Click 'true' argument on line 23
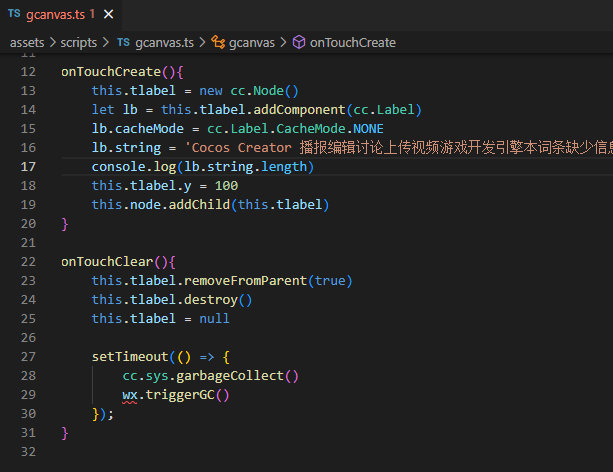 point(330,281)
